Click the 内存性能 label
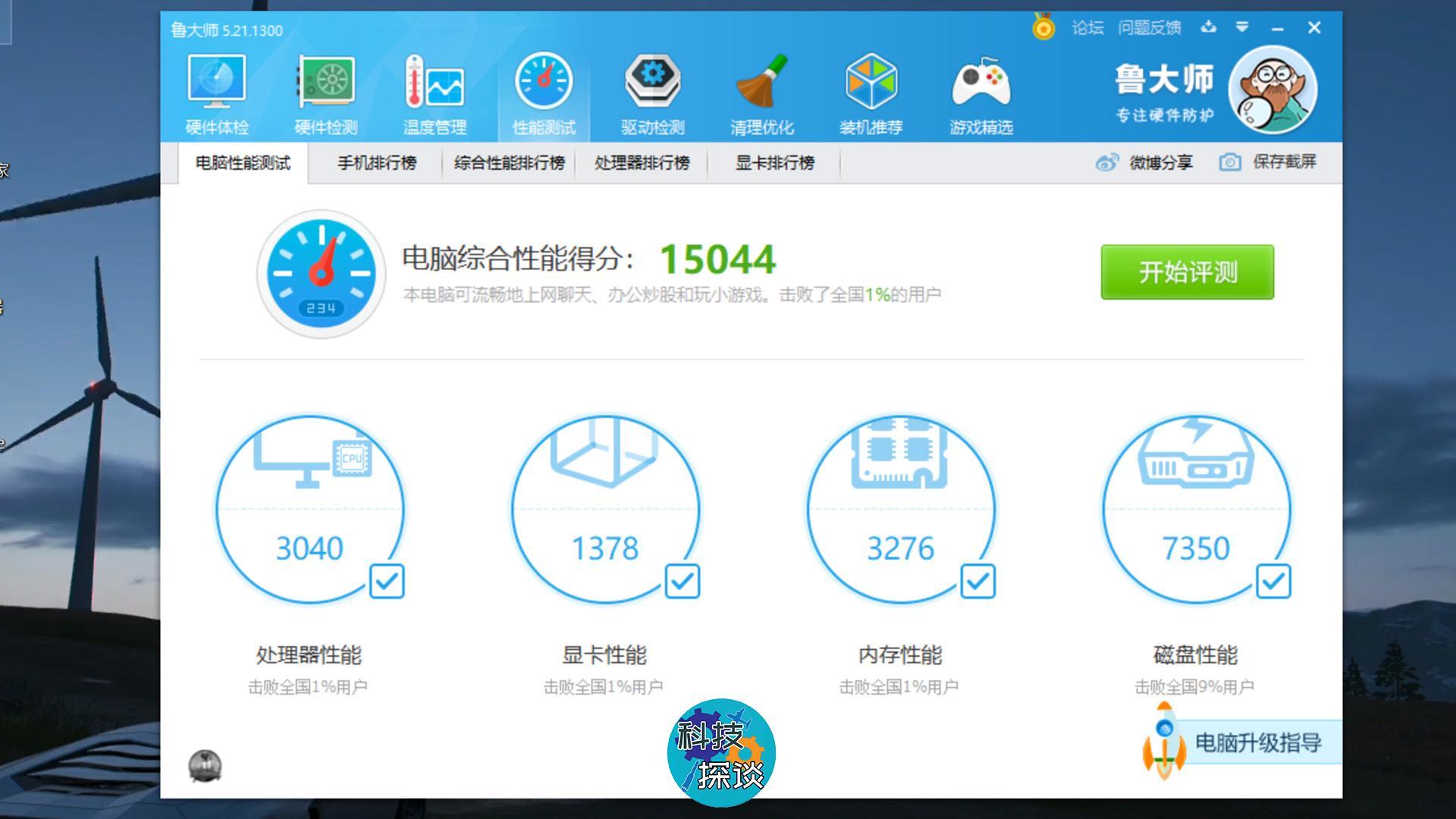The image size is (1456, 819). pos(900,654)
